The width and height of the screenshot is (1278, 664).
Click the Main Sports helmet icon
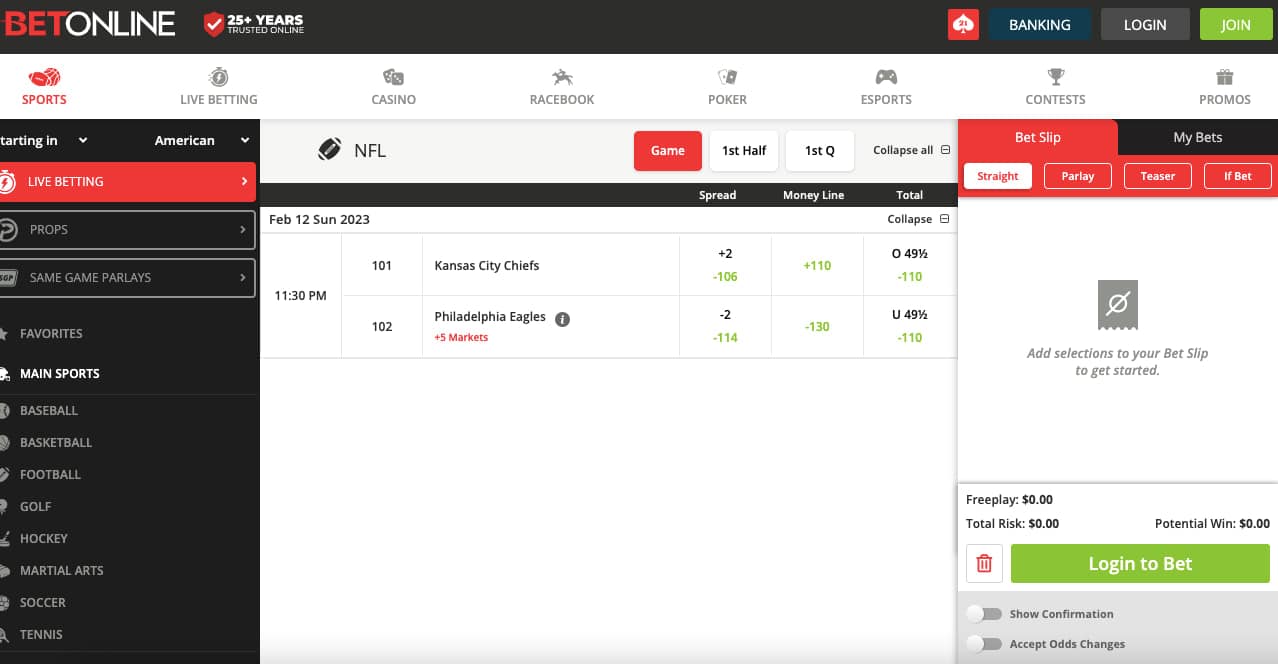(x=5, y=374)
